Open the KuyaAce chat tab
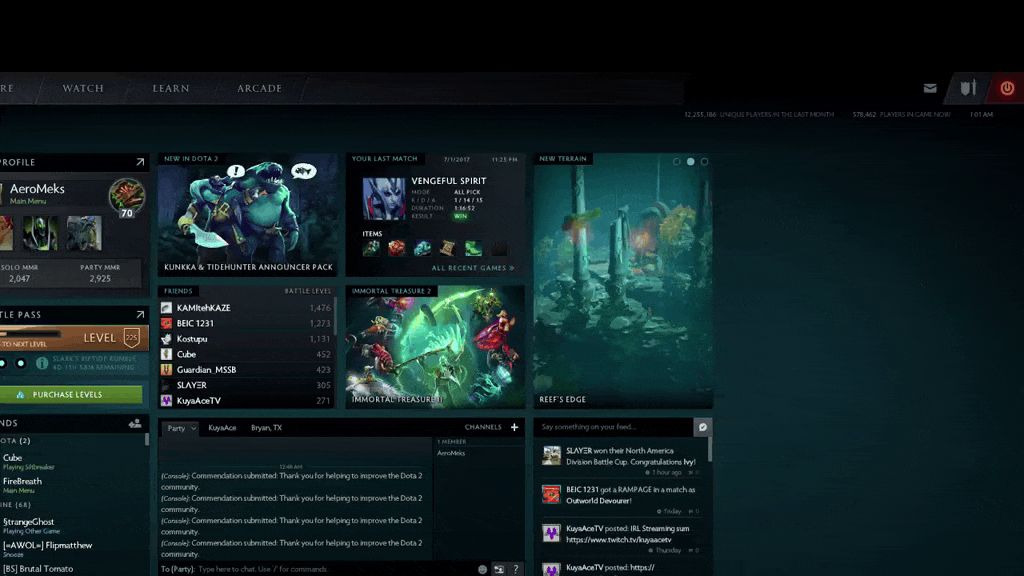Viewport: 1024px width, 576px height. coord(222,428)
